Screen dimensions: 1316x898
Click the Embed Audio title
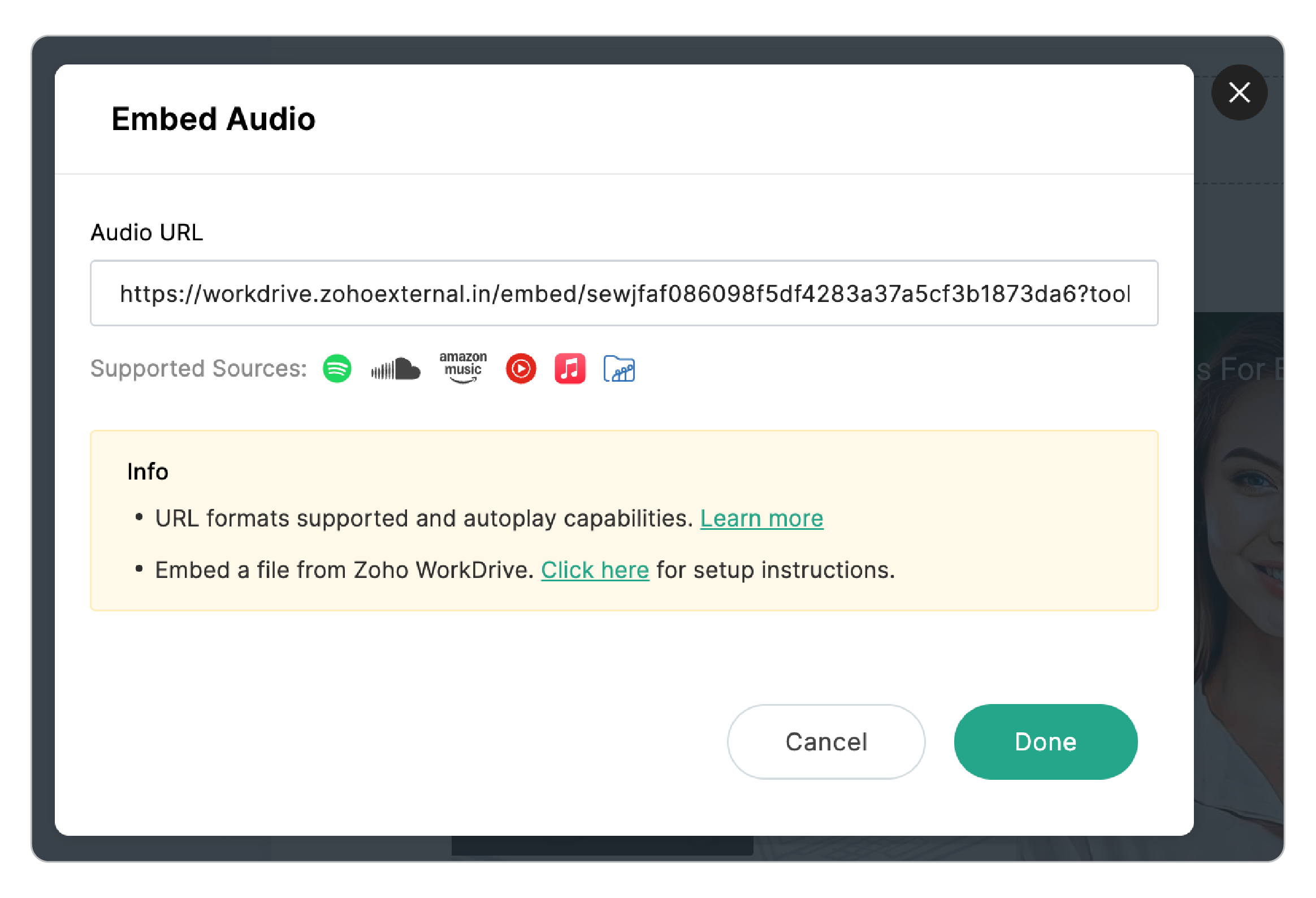tap(214, 118)
